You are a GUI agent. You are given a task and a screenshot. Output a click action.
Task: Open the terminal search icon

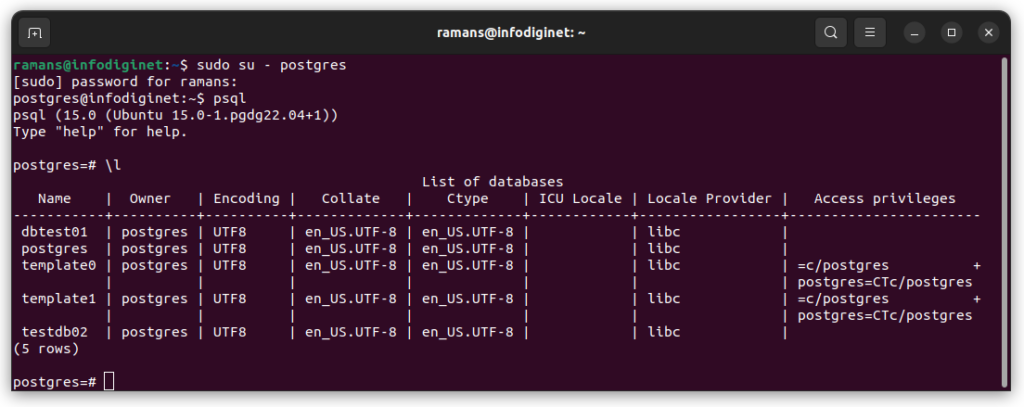(831, 33)
